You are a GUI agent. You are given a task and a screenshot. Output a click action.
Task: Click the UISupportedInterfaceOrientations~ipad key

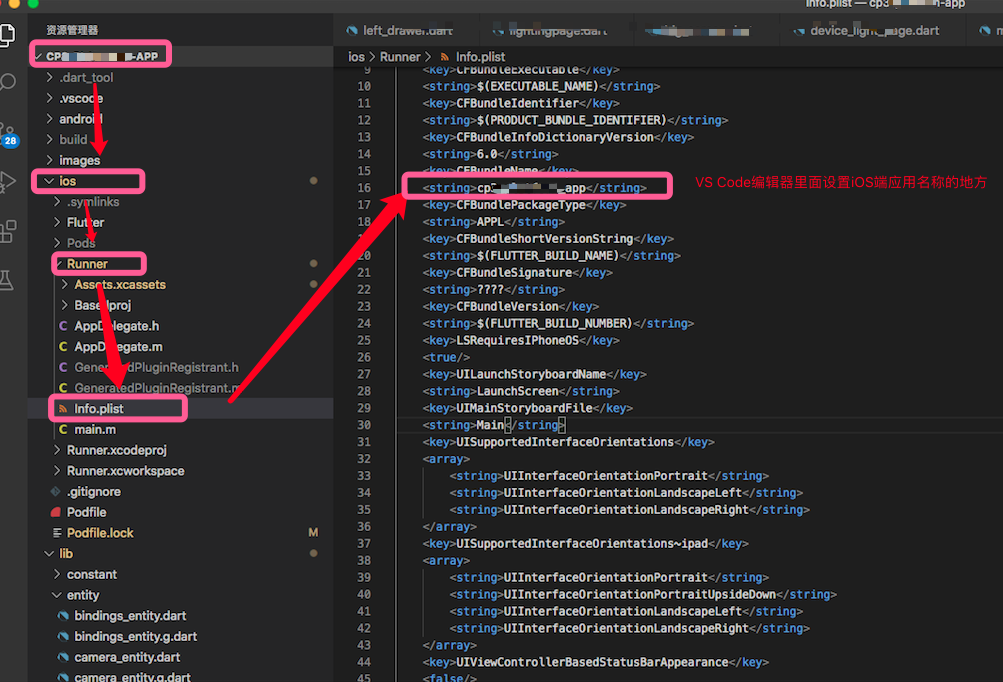pos(585,543)
